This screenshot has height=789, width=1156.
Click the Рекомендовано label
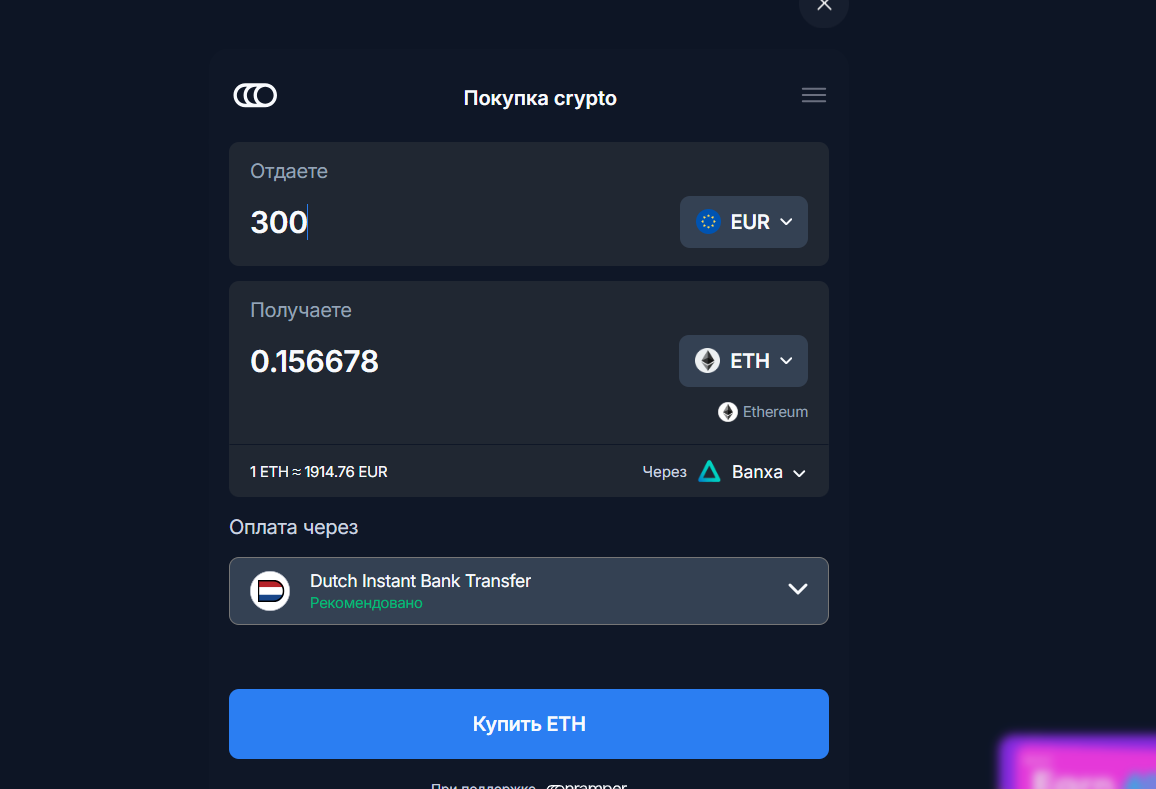[366, 603]
